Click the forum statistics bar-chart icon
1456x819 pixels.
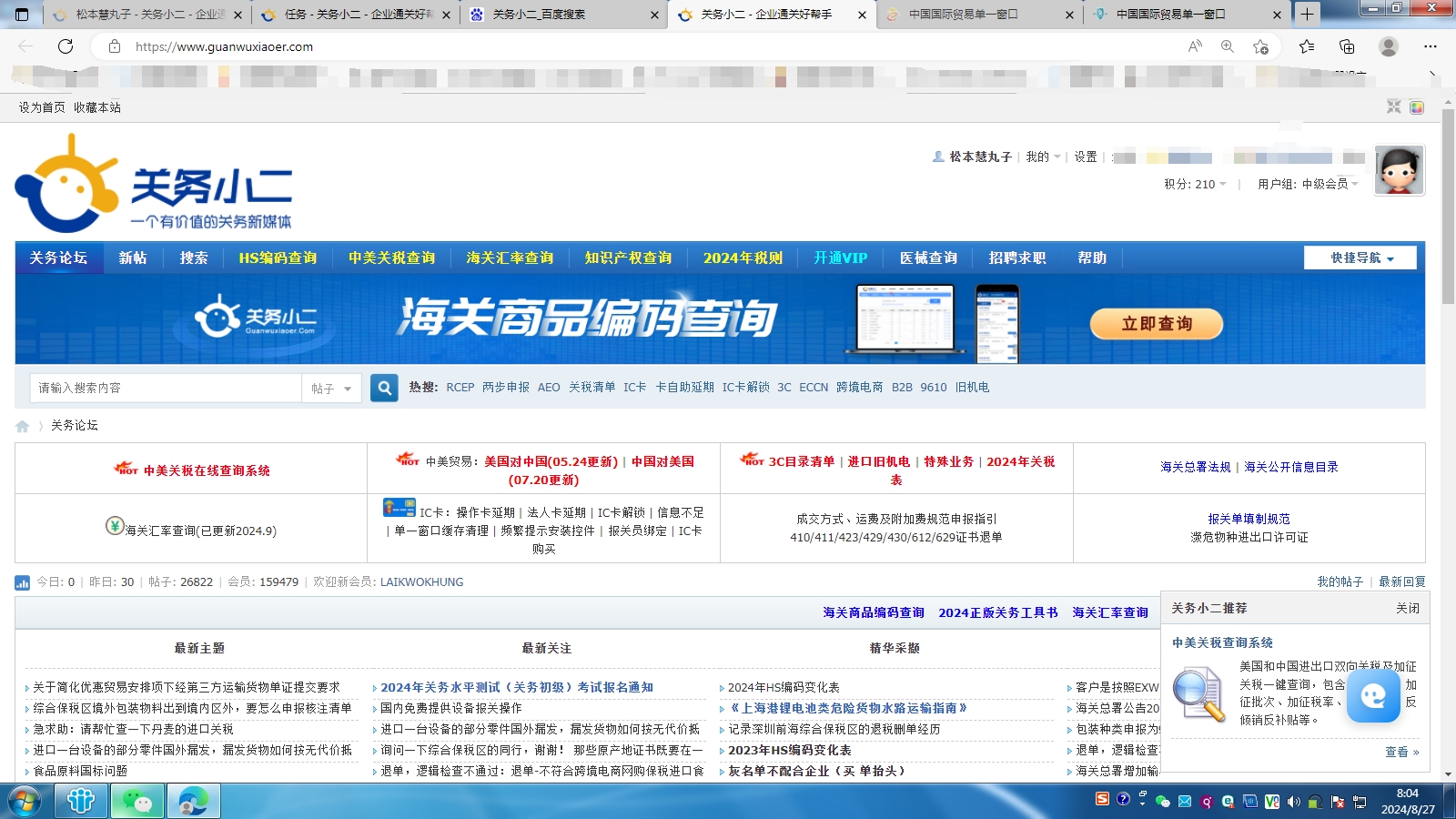click(23, 582)
